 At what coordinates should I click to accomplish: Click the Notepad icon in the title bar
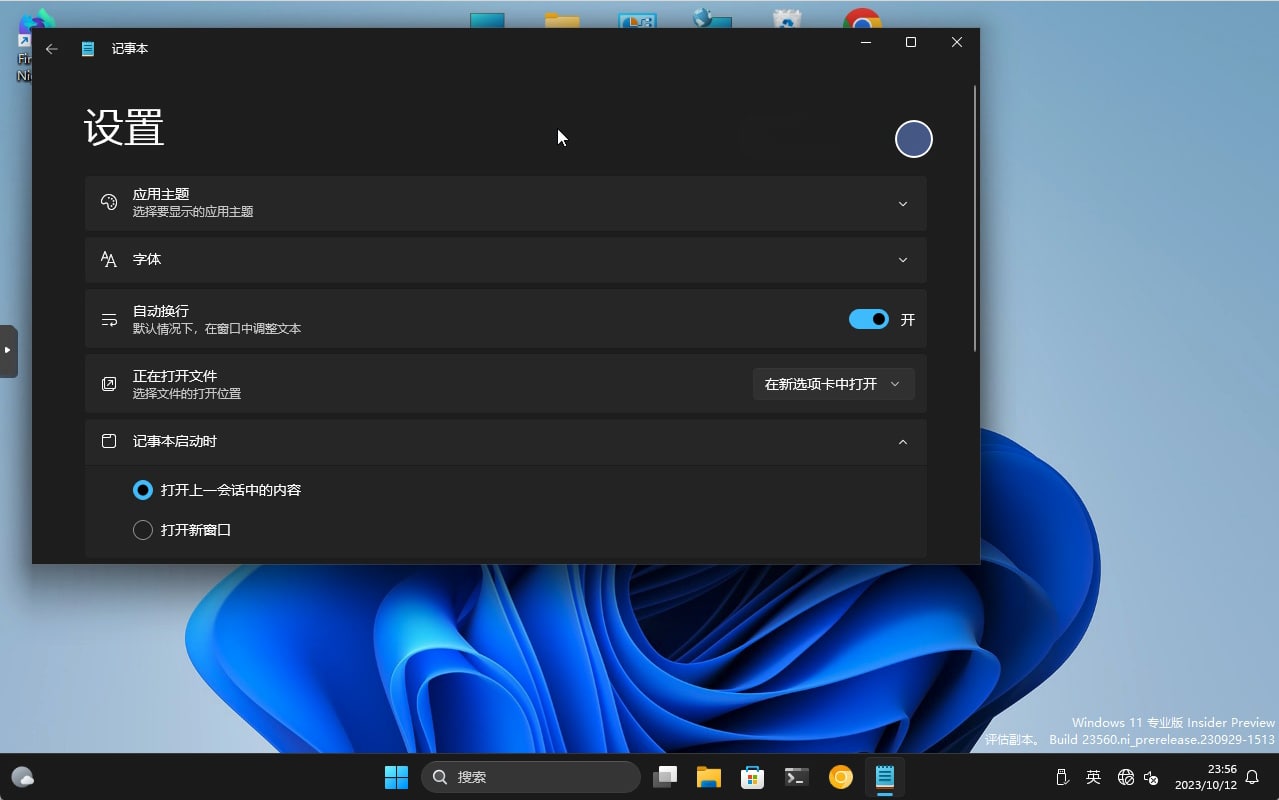pyautogui.click(x=88, y=47)
